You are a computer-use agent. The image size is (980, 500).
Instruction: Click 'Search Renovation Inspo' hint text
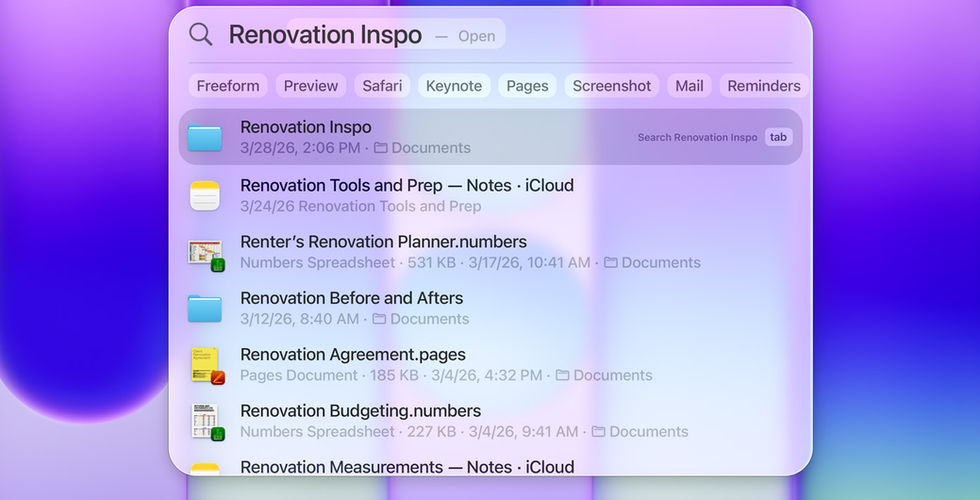[697, 138]
